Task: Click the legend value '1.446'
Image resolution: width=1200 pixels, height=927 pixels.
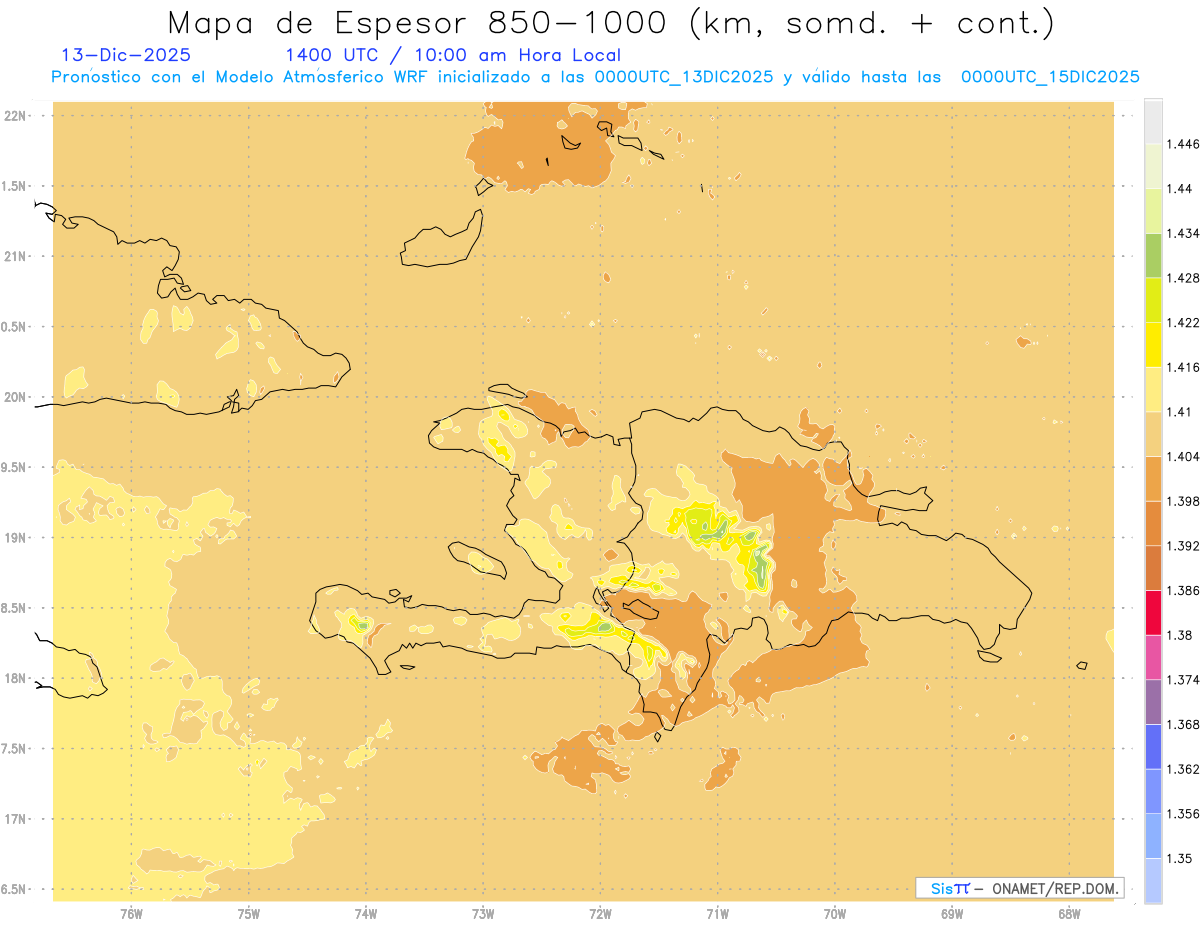Action: [x=1183, y=144]
